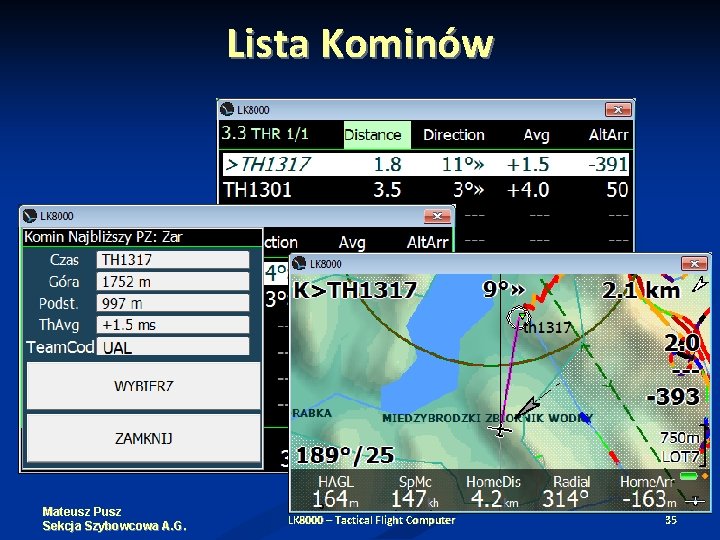Close the map LK8000 window
Screen dimensions: 720x540
click(694, 264)
